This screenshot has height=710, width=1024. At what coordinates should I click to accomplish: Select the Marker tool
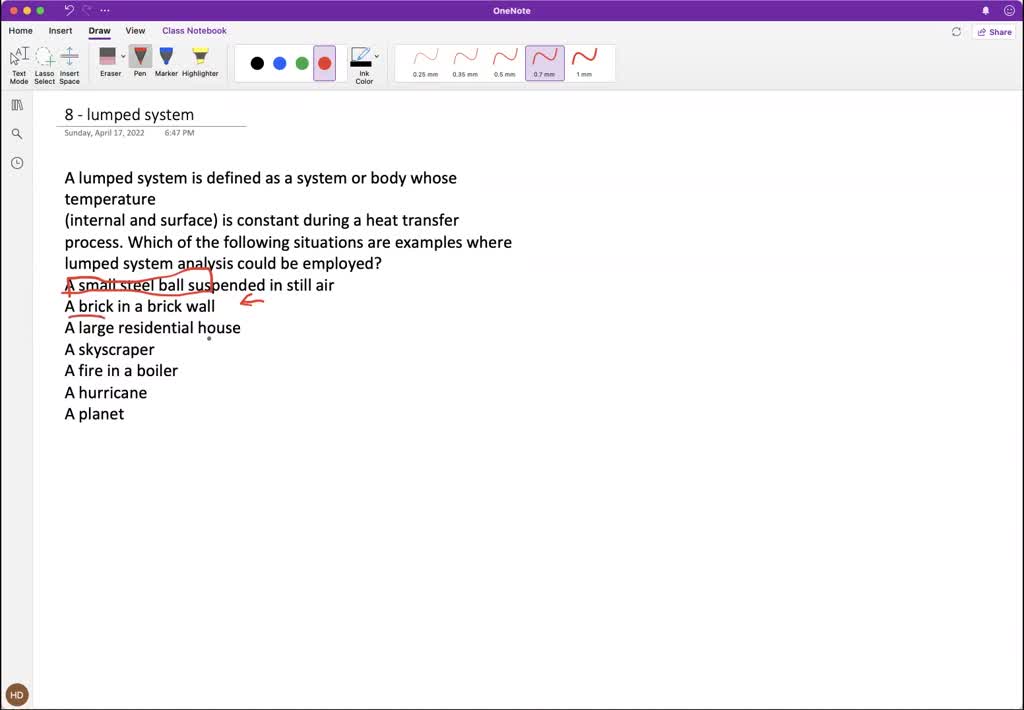click(166, 58)
